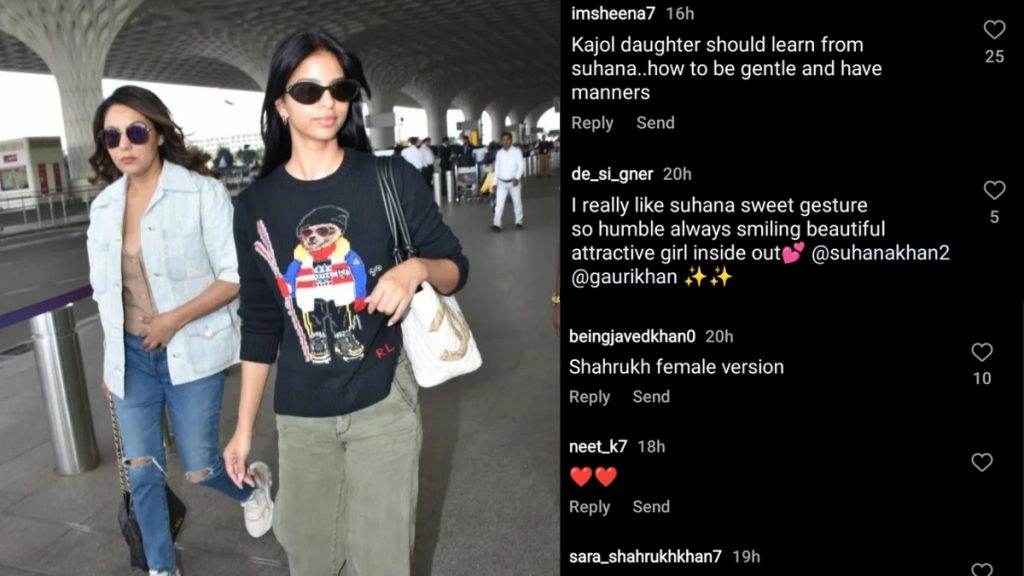The image size is (1024, 576).
Task: Open the @suhanakhan2 mention
Action: point(880,253)
